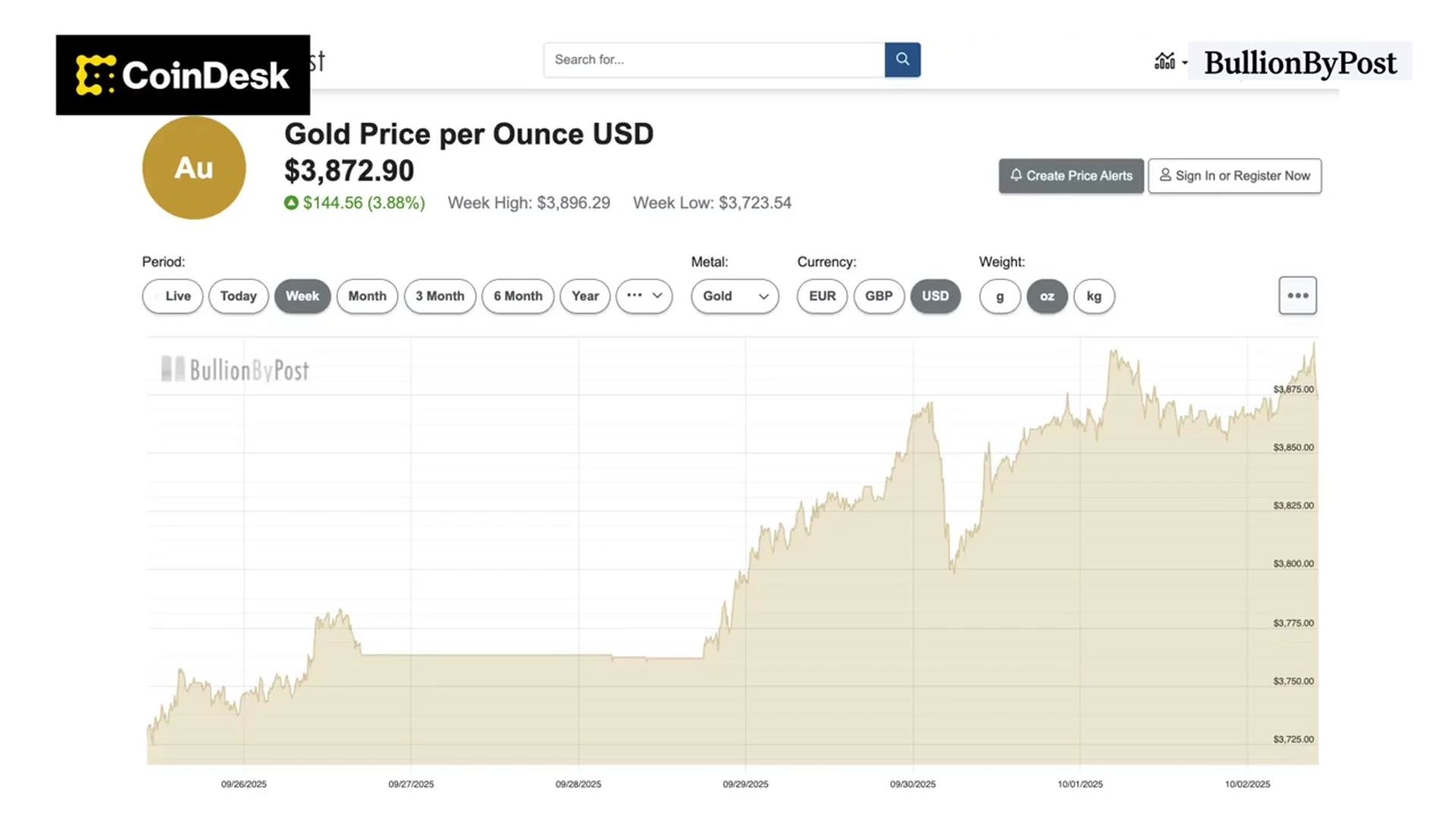
Task: Focus the Search for... input field
Action: pyautogui.click(x=714, y=59)
